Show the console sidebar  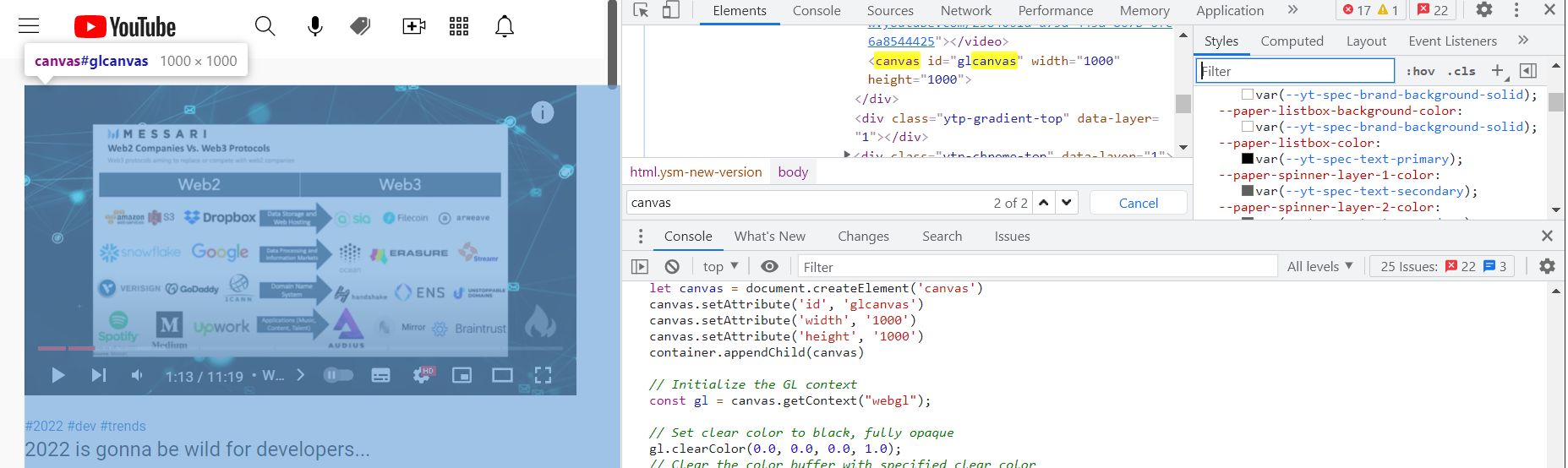[640, 266]
